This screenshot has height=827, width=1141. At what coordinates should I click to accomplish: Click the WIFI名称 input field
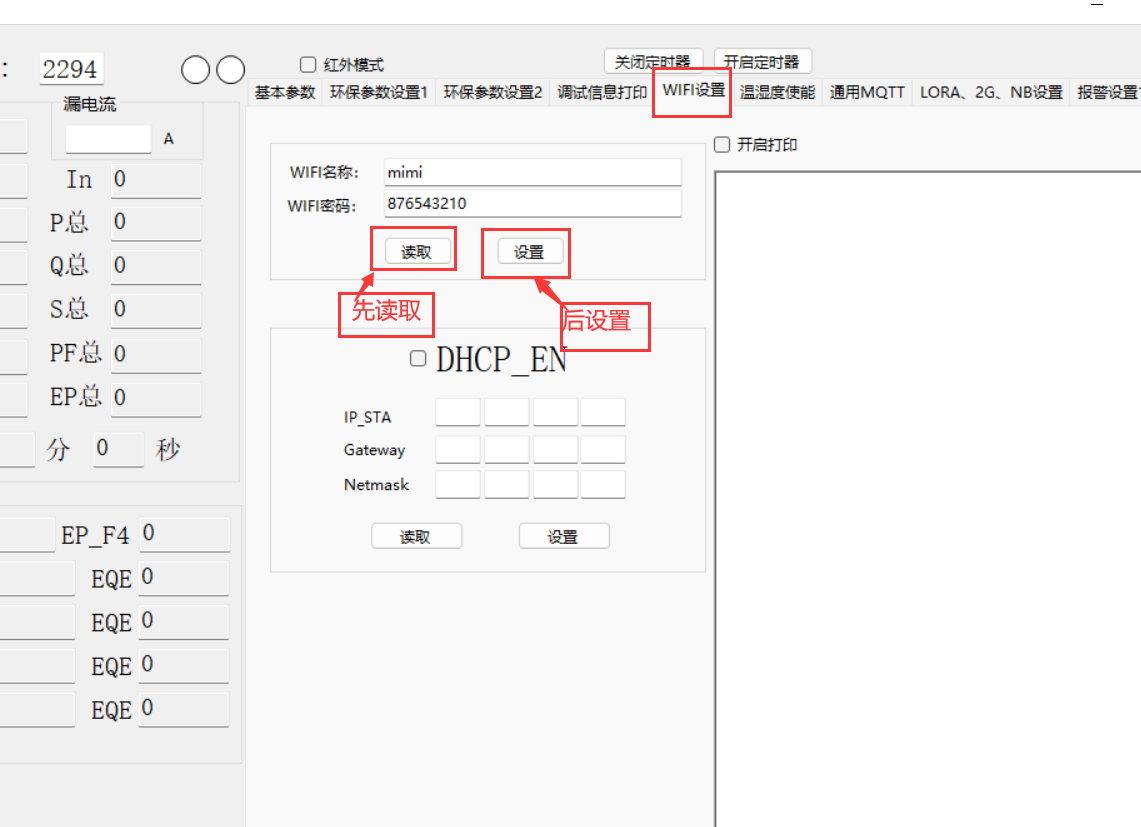coord(532,172)
